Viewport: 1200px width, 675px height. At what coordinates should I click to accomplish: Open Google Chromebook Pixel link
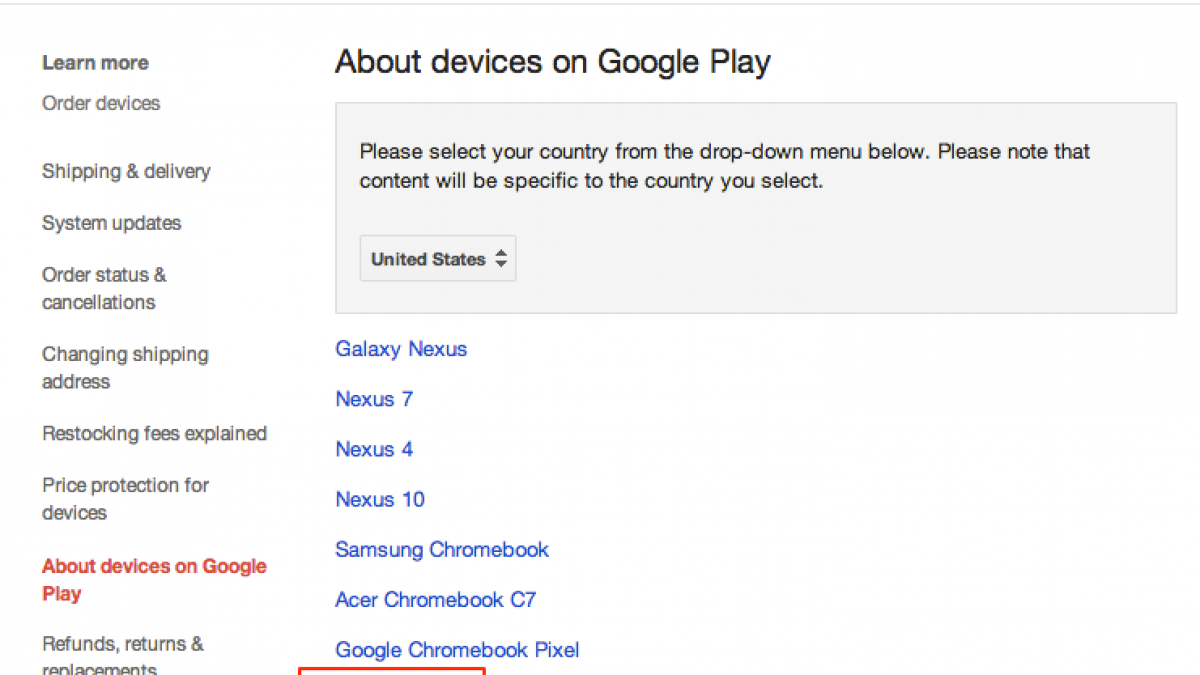tap(457, 650)
